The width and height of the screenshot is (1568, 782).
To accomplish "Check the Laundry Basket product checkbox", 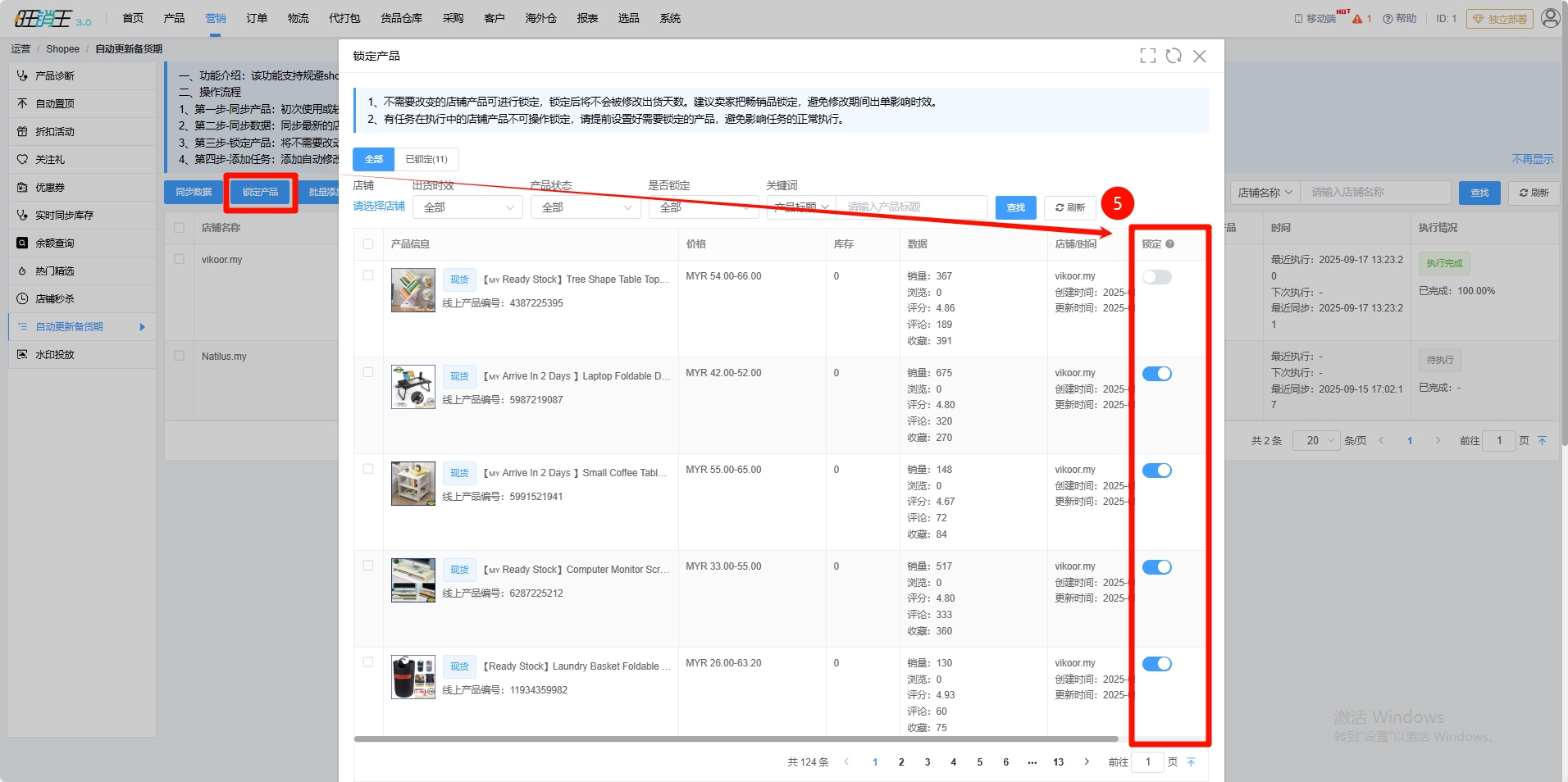I will coord(368,662).
